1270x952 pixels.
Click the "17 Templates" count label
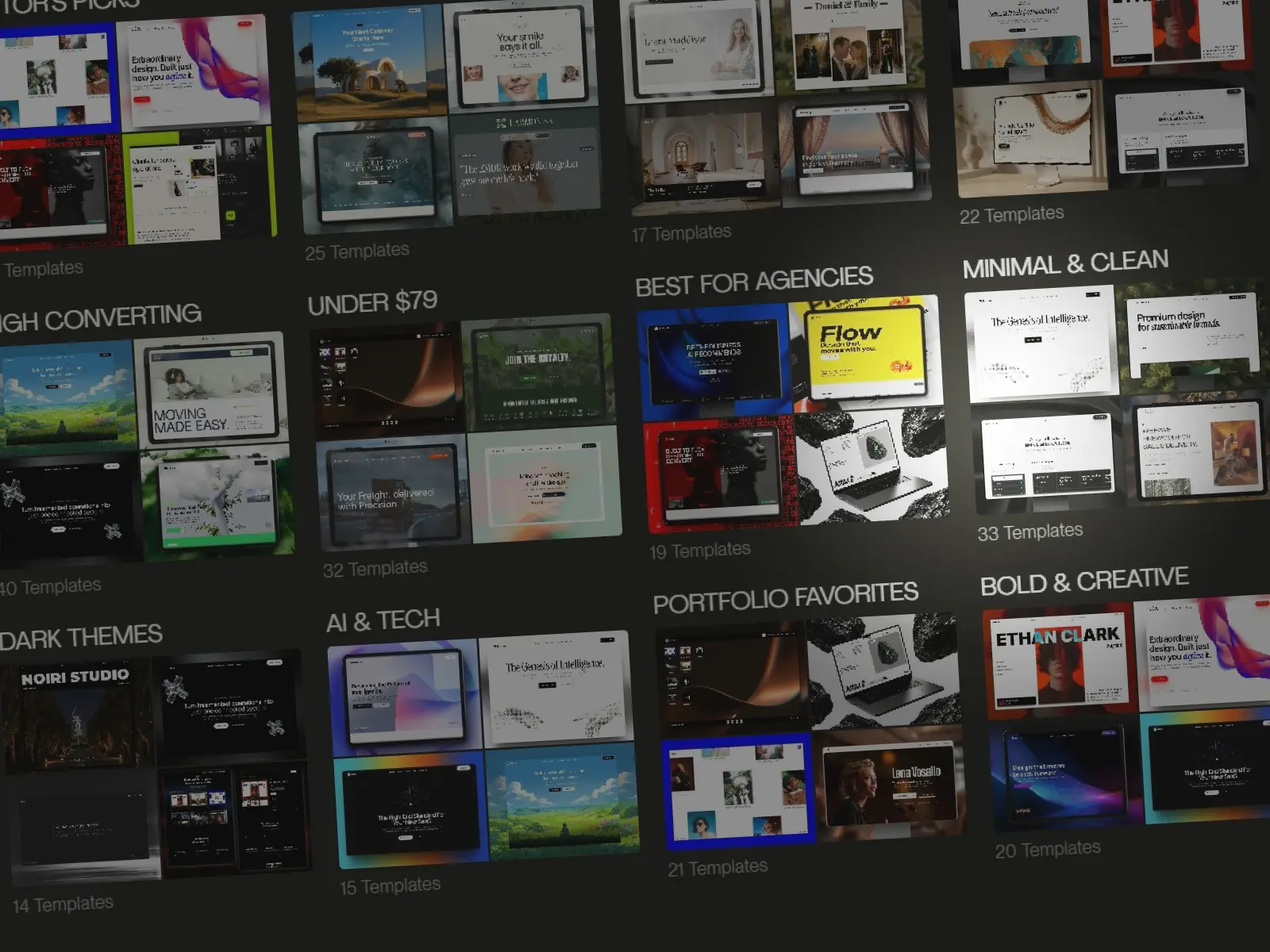681,233
